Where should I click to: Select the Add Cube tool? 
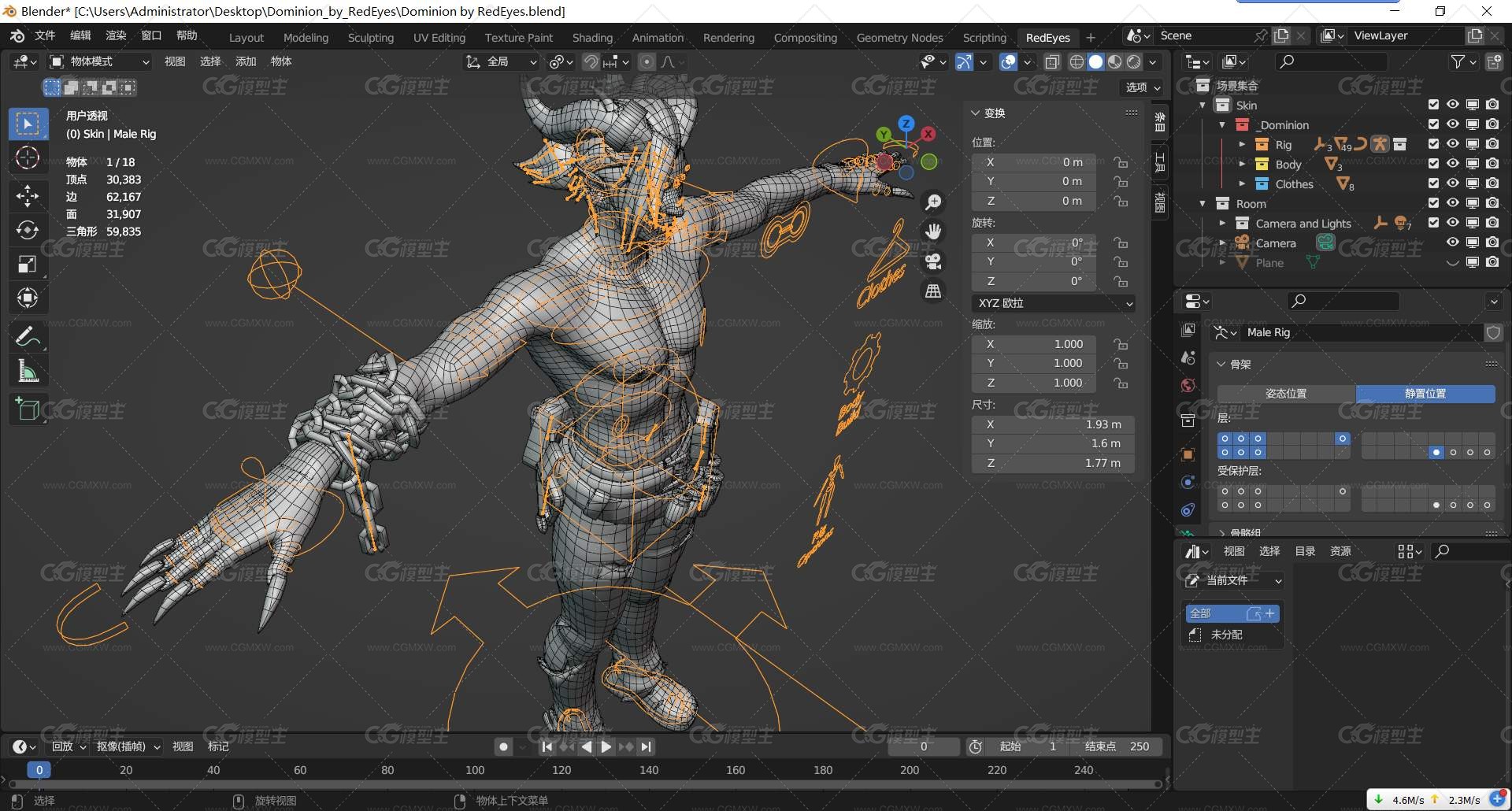[x=28, y=409]
